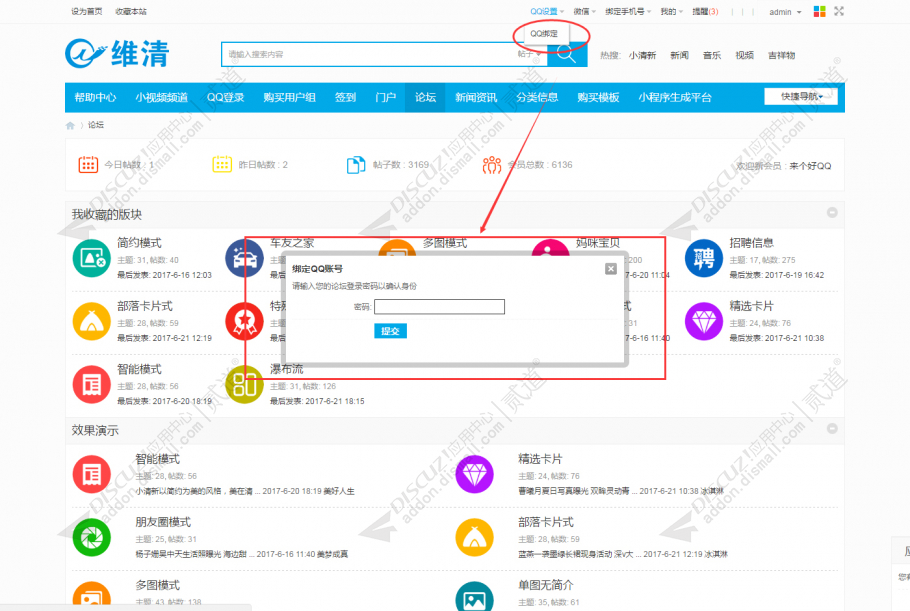
Task: Go to 帮助中心 in the nav bar
Action: (95, 97)
